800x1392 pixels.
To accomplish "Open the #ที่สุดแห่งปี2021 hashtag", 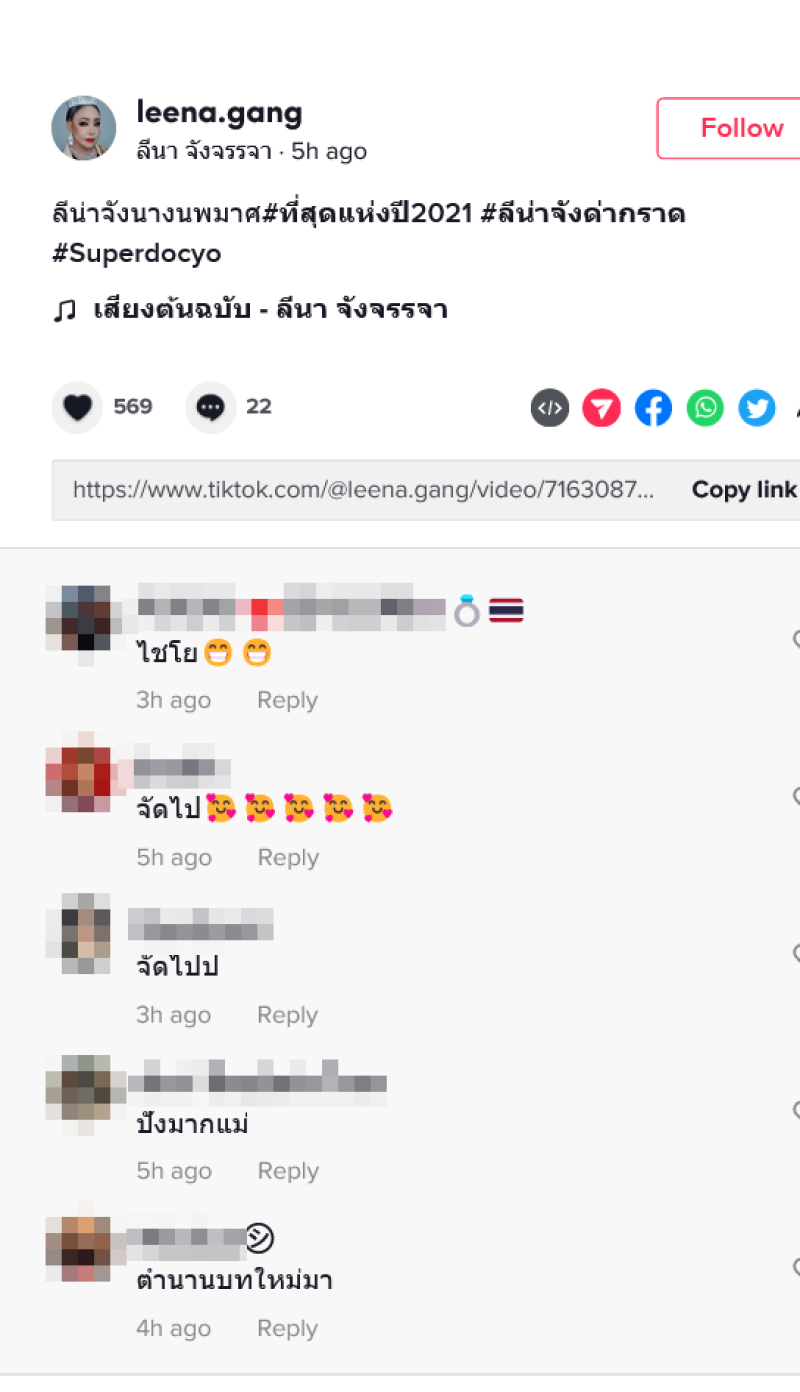I will point(367,213).
